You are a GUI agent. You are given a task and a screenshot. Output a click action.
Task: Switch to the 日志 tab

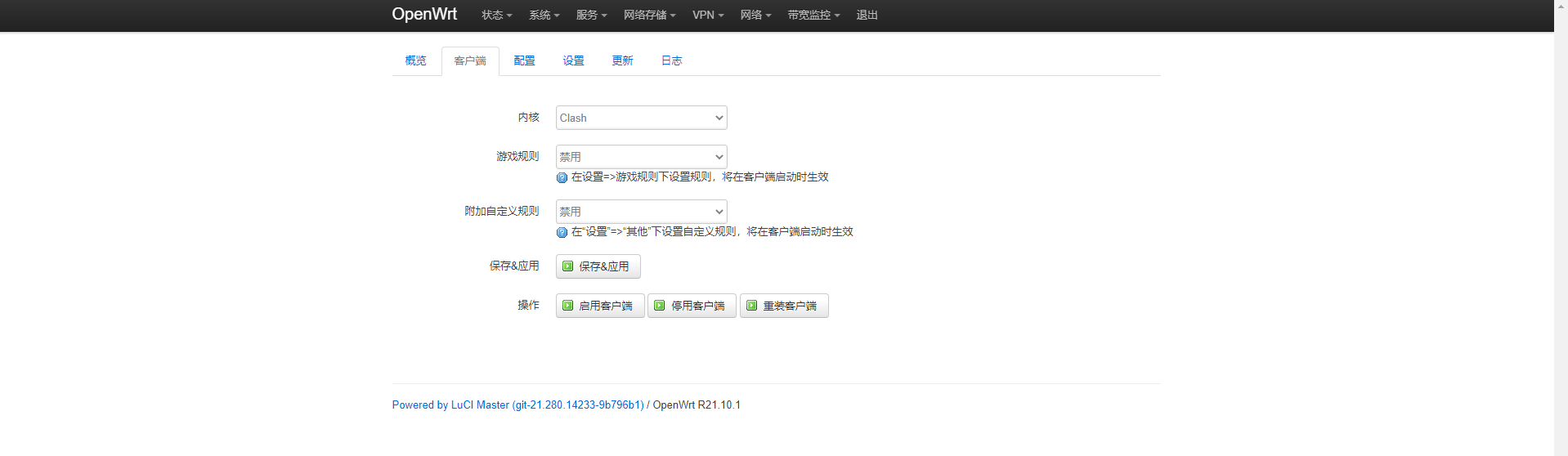672,61
